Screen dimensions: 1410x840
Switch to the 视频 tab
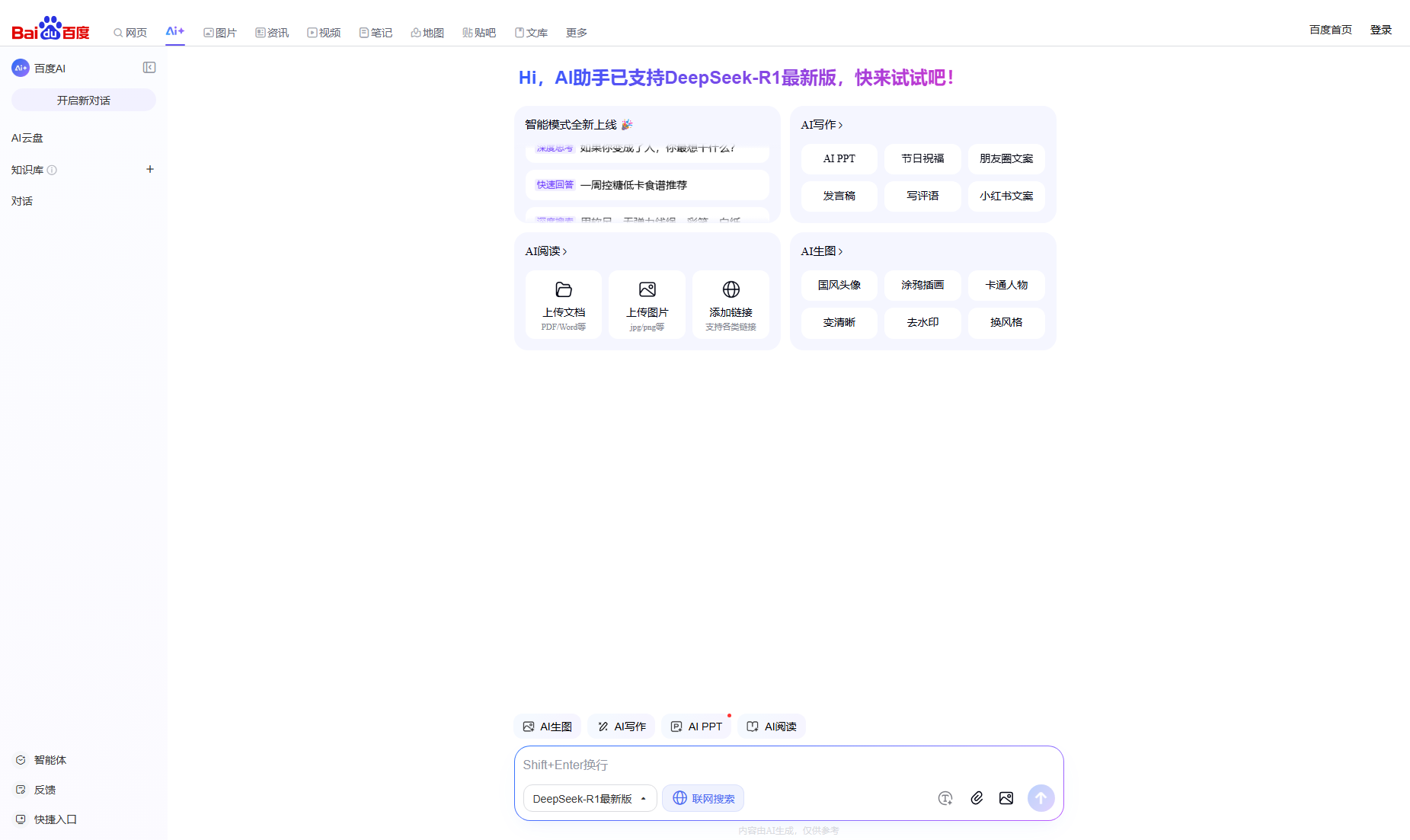coord(324,33)
